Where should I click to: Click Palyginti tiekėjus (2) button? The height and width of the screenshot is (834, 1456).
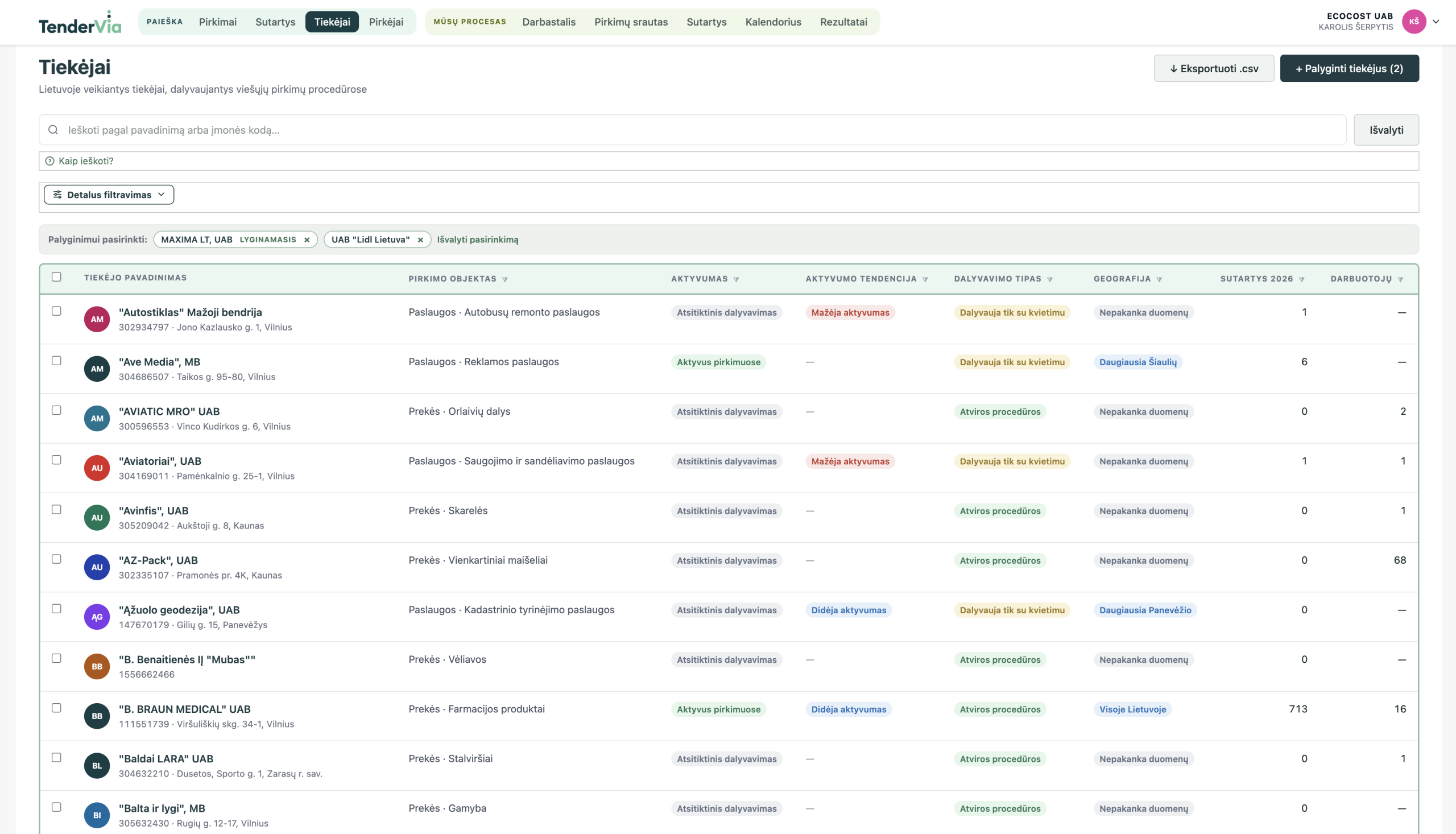pos(1350,69)
